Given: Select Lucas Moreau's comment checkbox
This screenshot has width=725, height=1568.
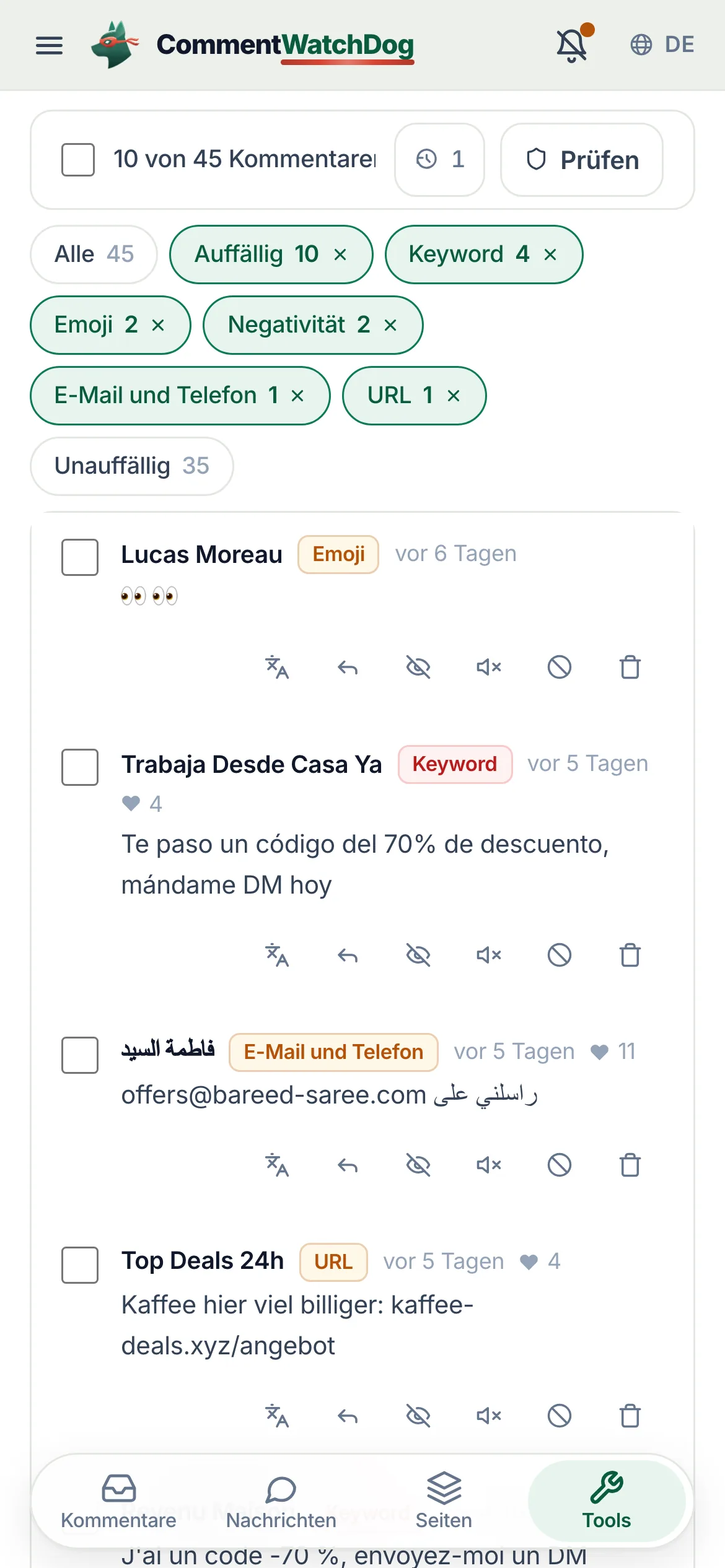Looking at the screenshot, I should coord(80,557).
